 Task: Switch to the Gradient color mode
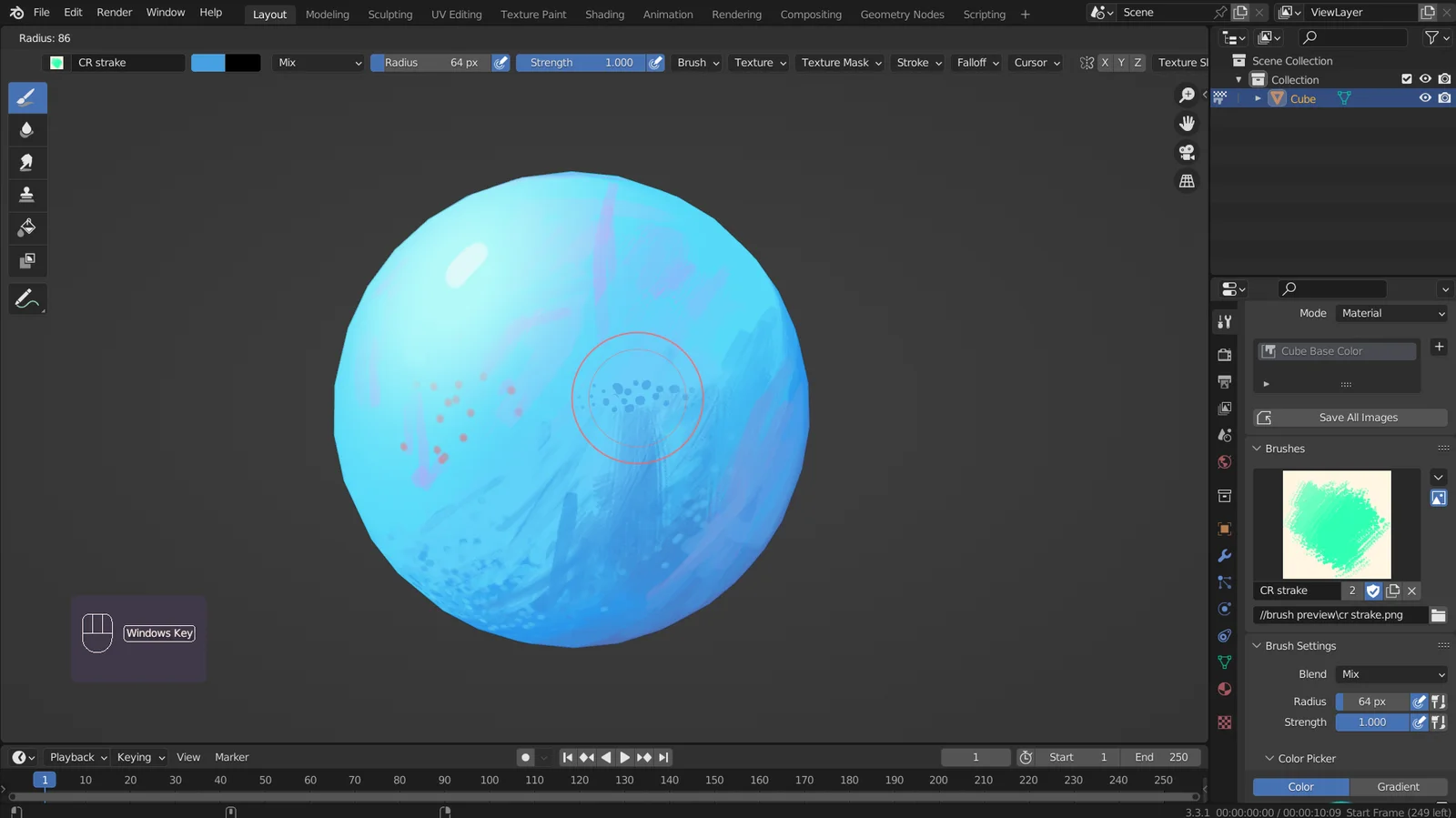[x=1398, y=787]
